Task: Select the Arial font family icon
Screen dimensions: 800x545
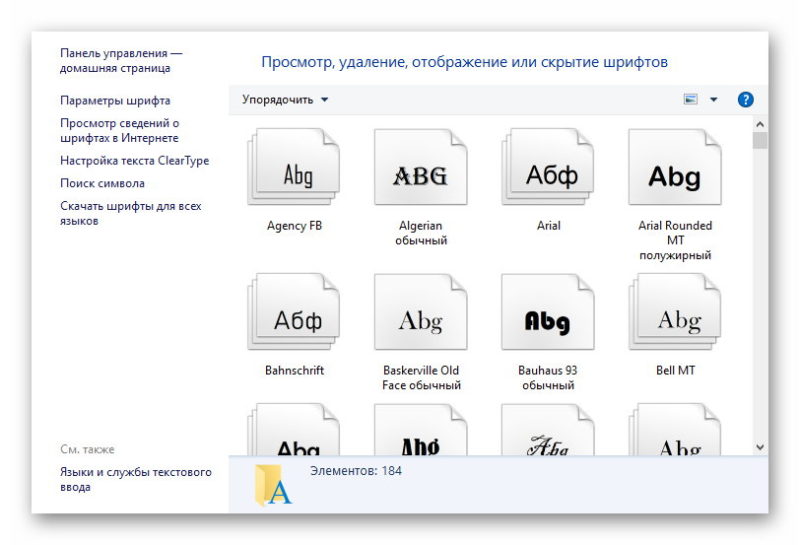Action: click(548, 167)
